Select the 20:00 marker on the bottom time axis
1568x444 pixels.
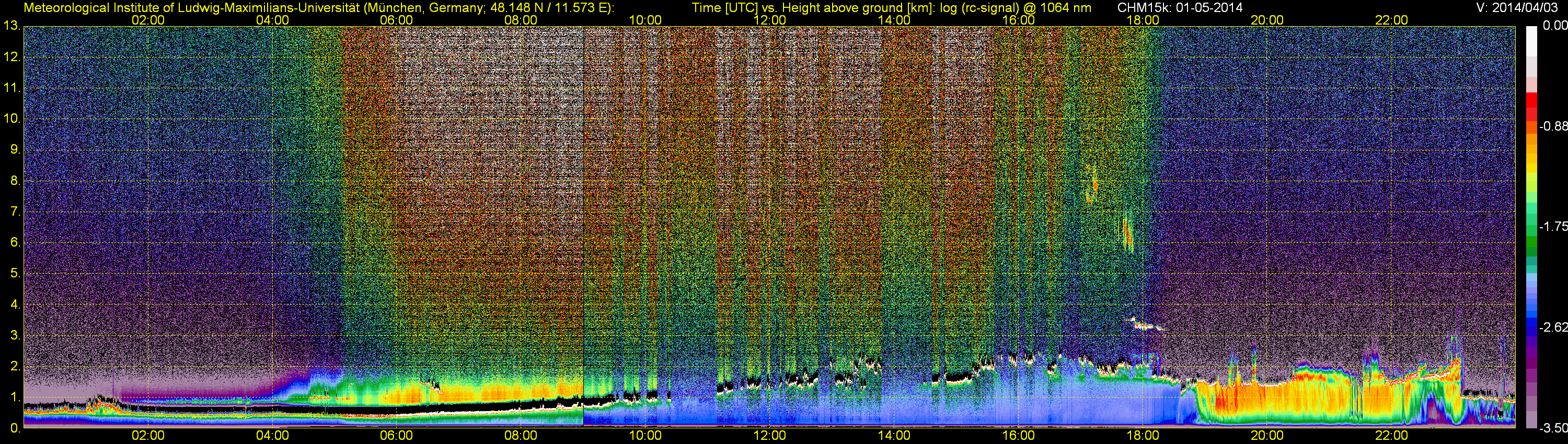point(1267,436)
